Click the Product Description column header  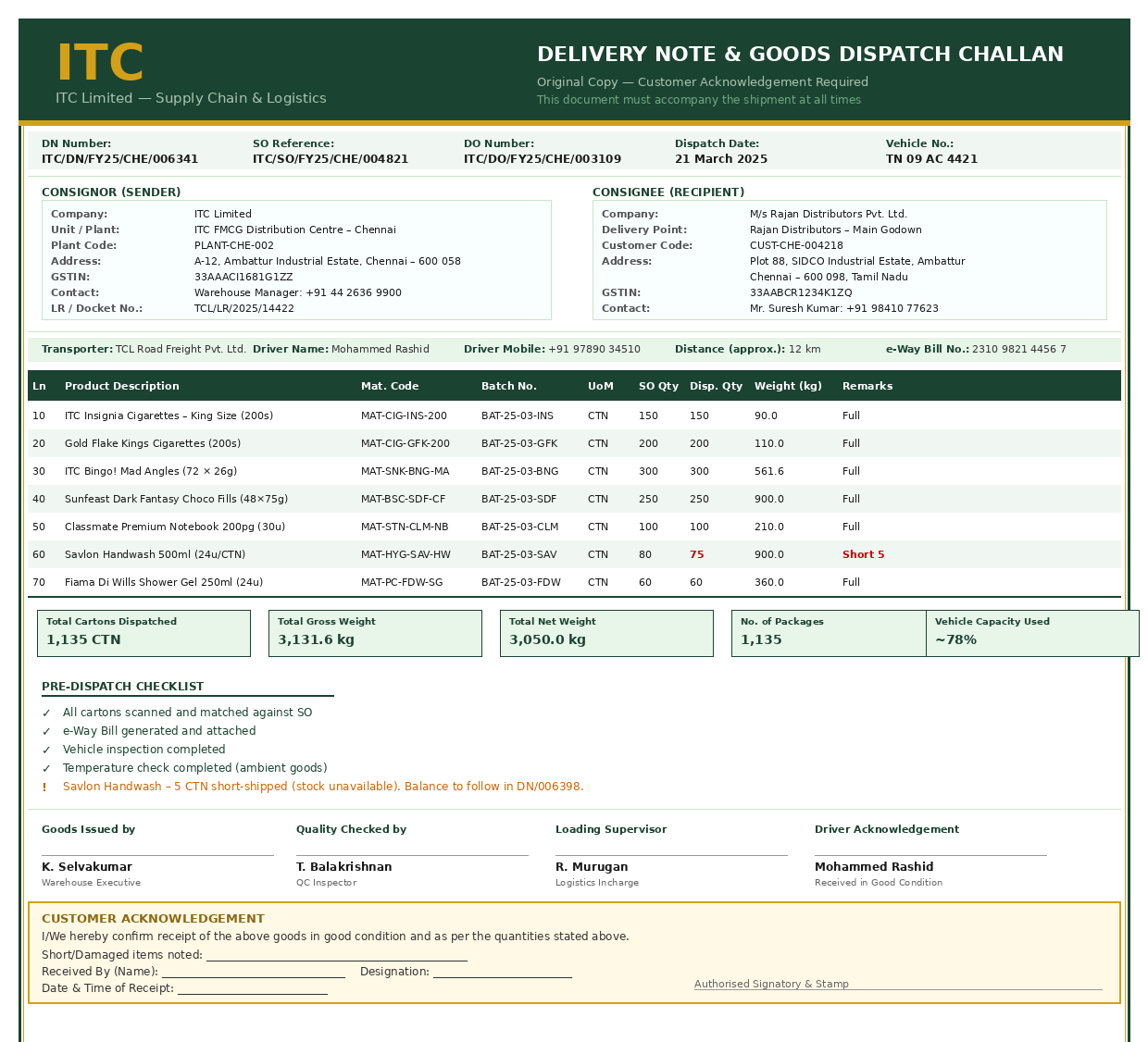[122, 386]
